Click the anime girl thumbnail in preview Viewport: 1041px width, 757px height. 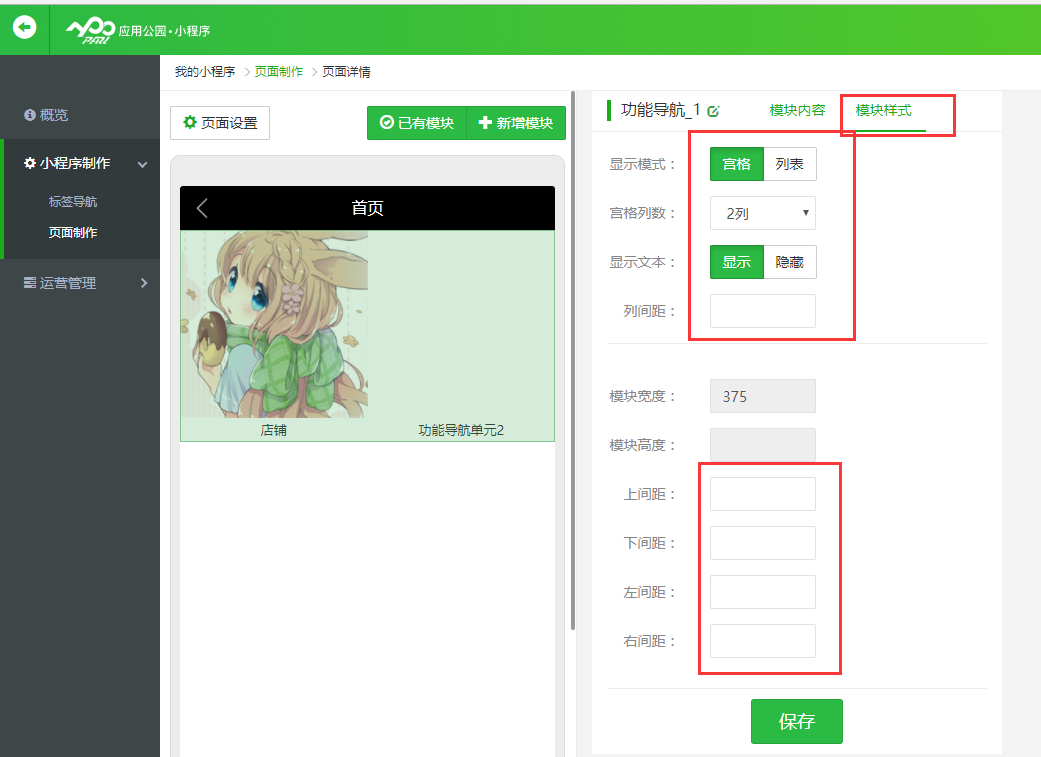(x=274, y=323)
